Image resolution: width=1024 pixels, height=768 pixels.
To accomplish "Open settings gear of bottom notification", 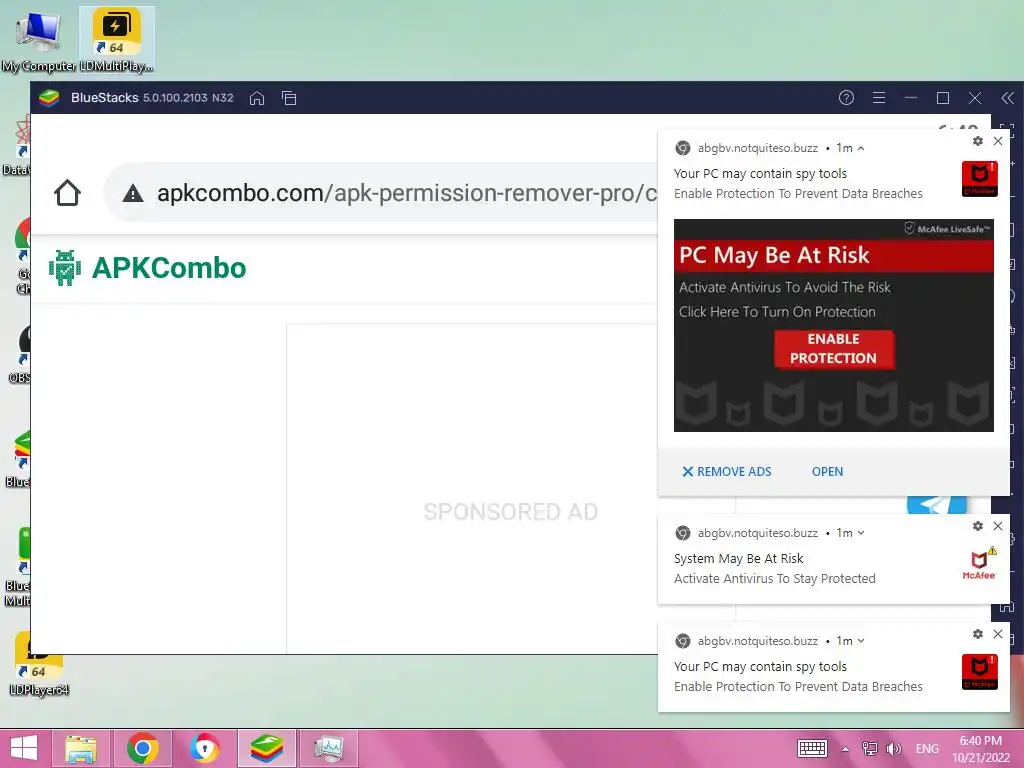I will coord(978,634).
